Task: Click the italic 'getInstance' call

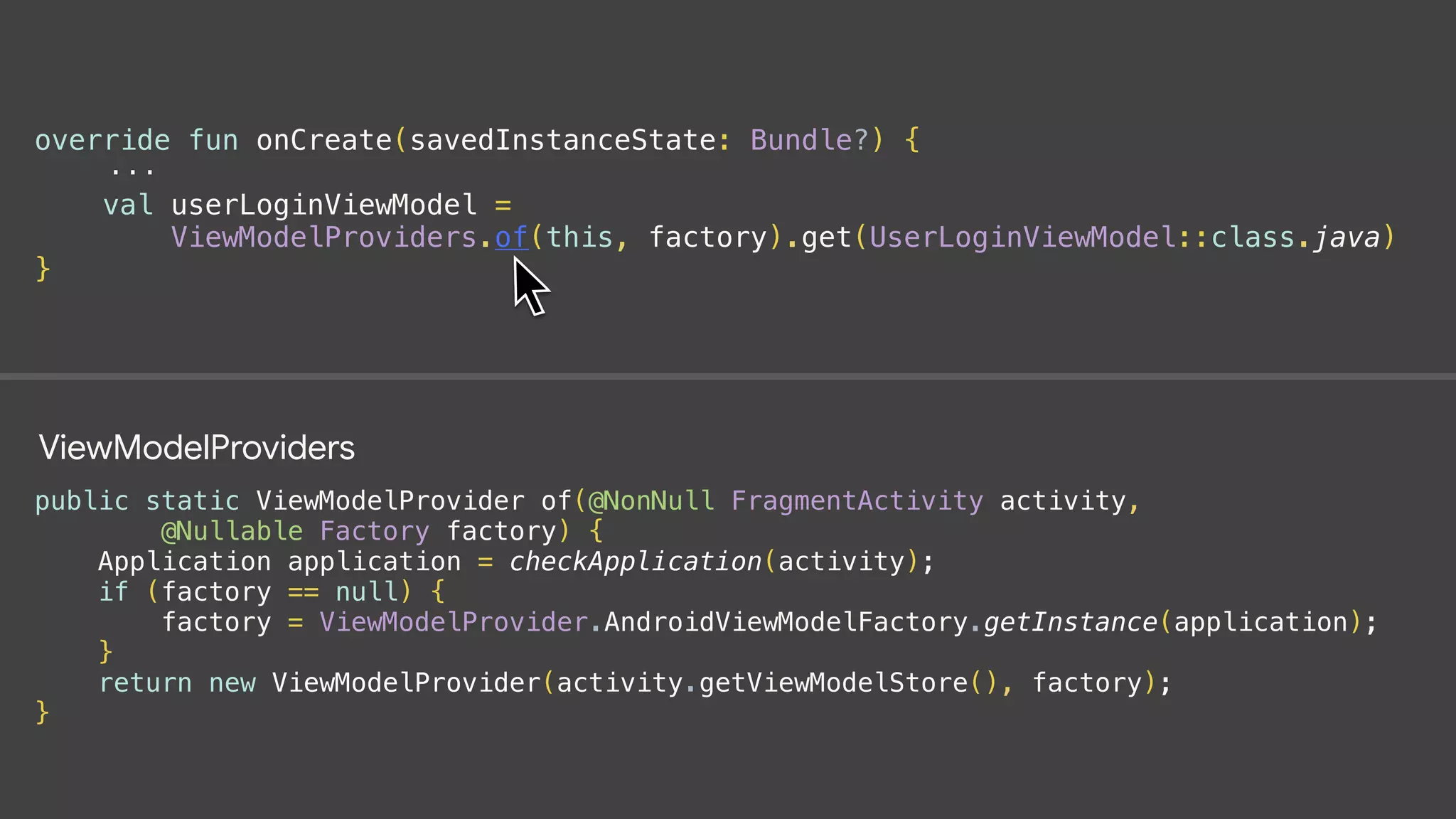Action: (x=1071, y=622)
